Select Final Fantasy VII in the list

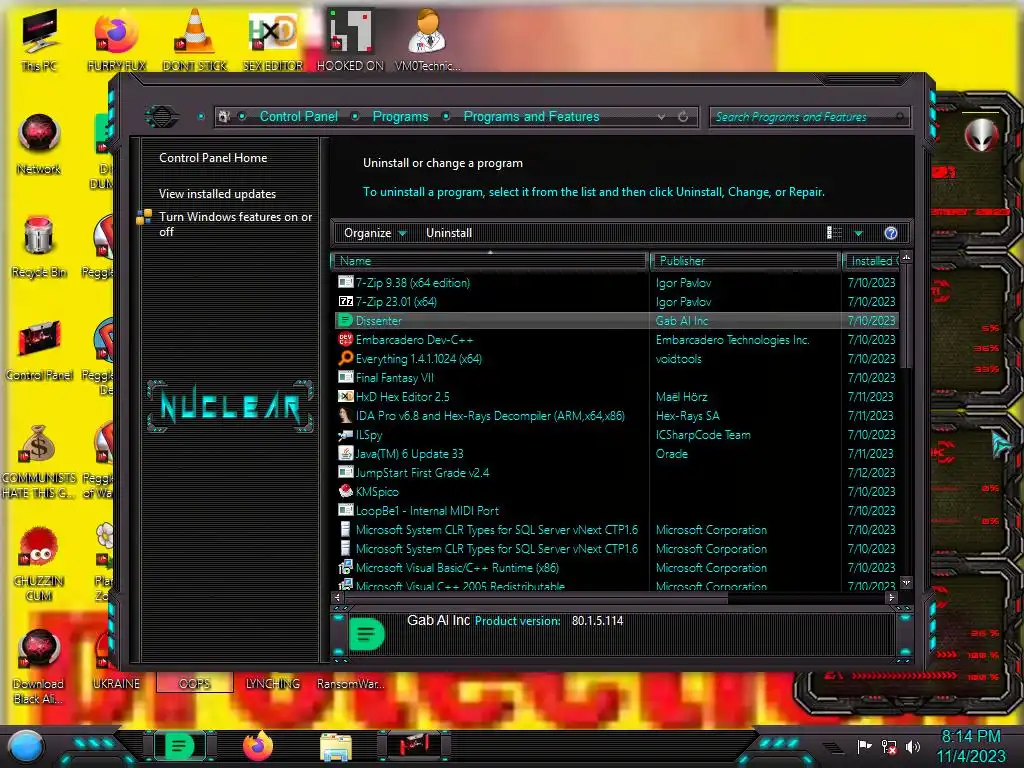(616, 377)
